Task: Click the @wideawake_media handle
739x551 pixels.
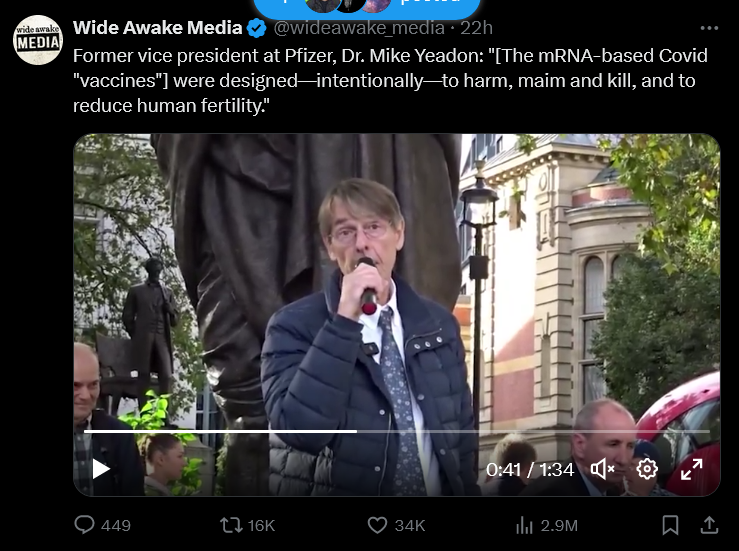Action: tap(358, 28)
